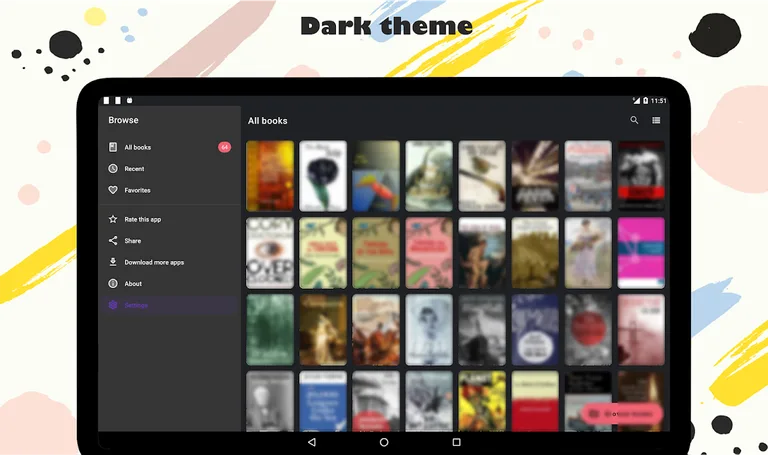Open the dark green forest book cover

click(270, 330)
